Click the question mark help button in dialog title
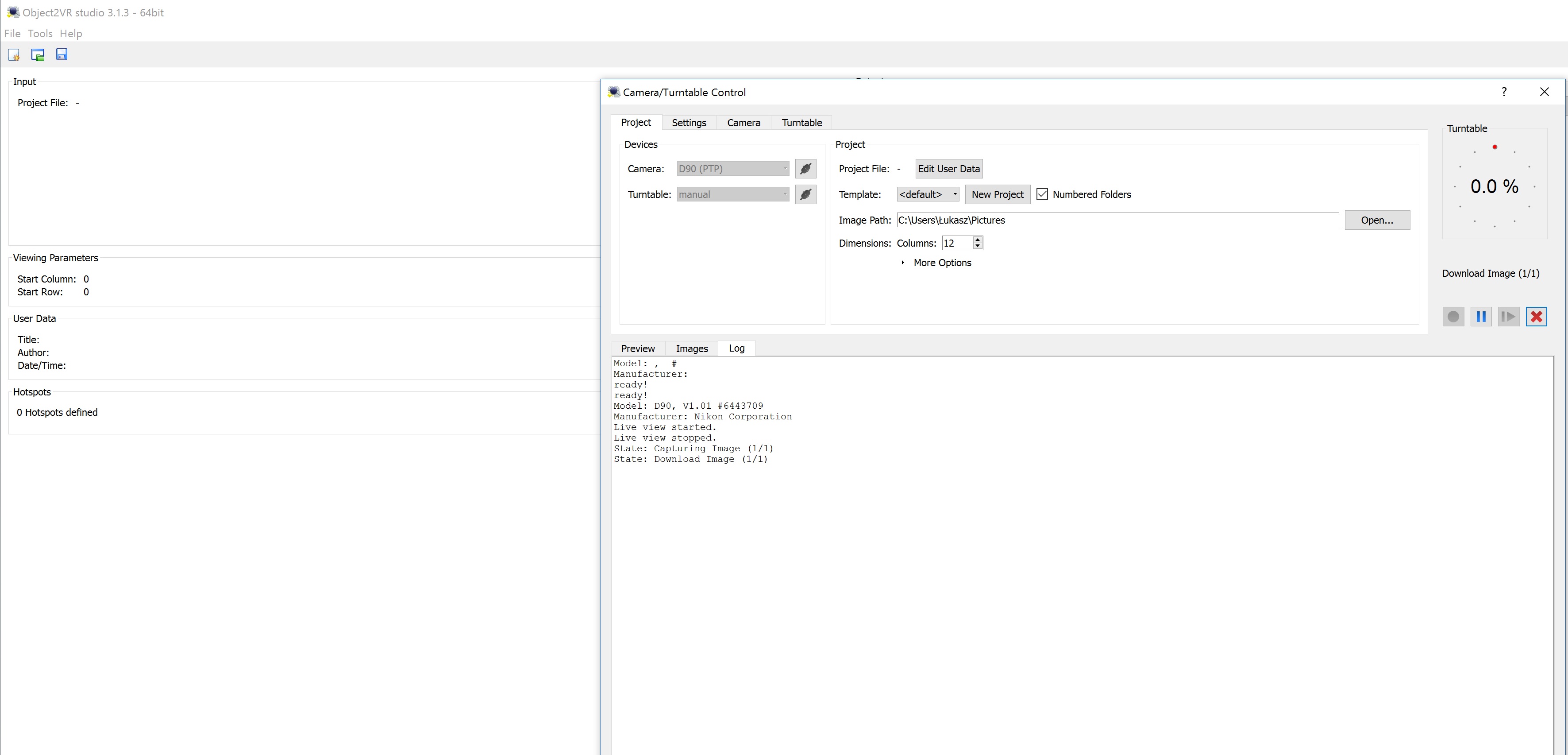The image size is (1568, 755). 1504,92
